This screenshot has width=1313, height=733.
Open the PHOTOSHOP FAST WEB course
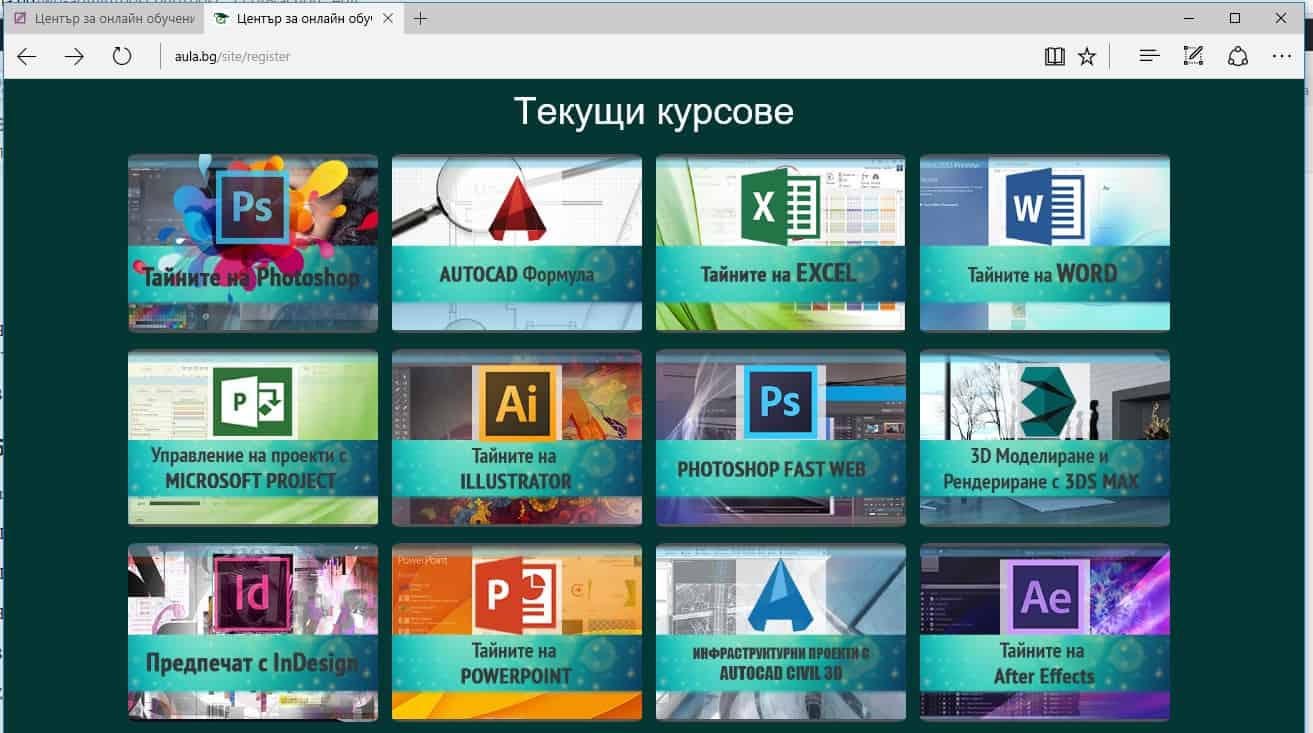[780, 438]
